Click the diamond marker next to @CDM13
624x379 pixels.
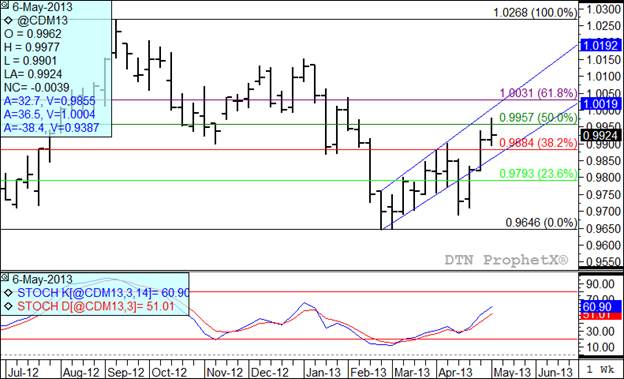tap(8, 20)
